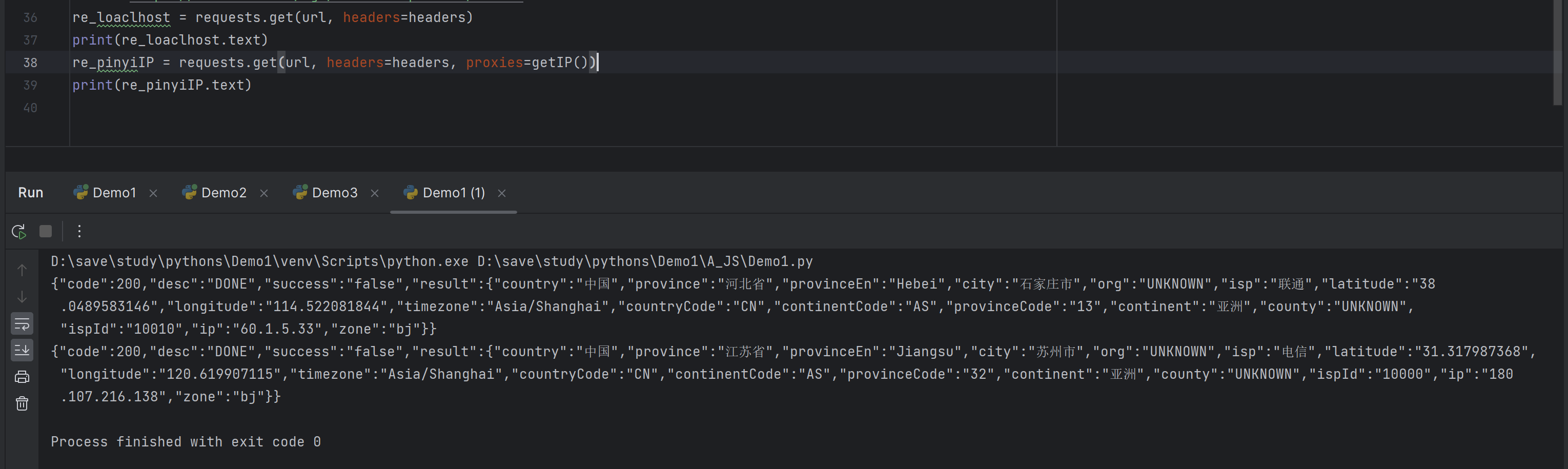Close the Demo1 (1) run tab

502,193
